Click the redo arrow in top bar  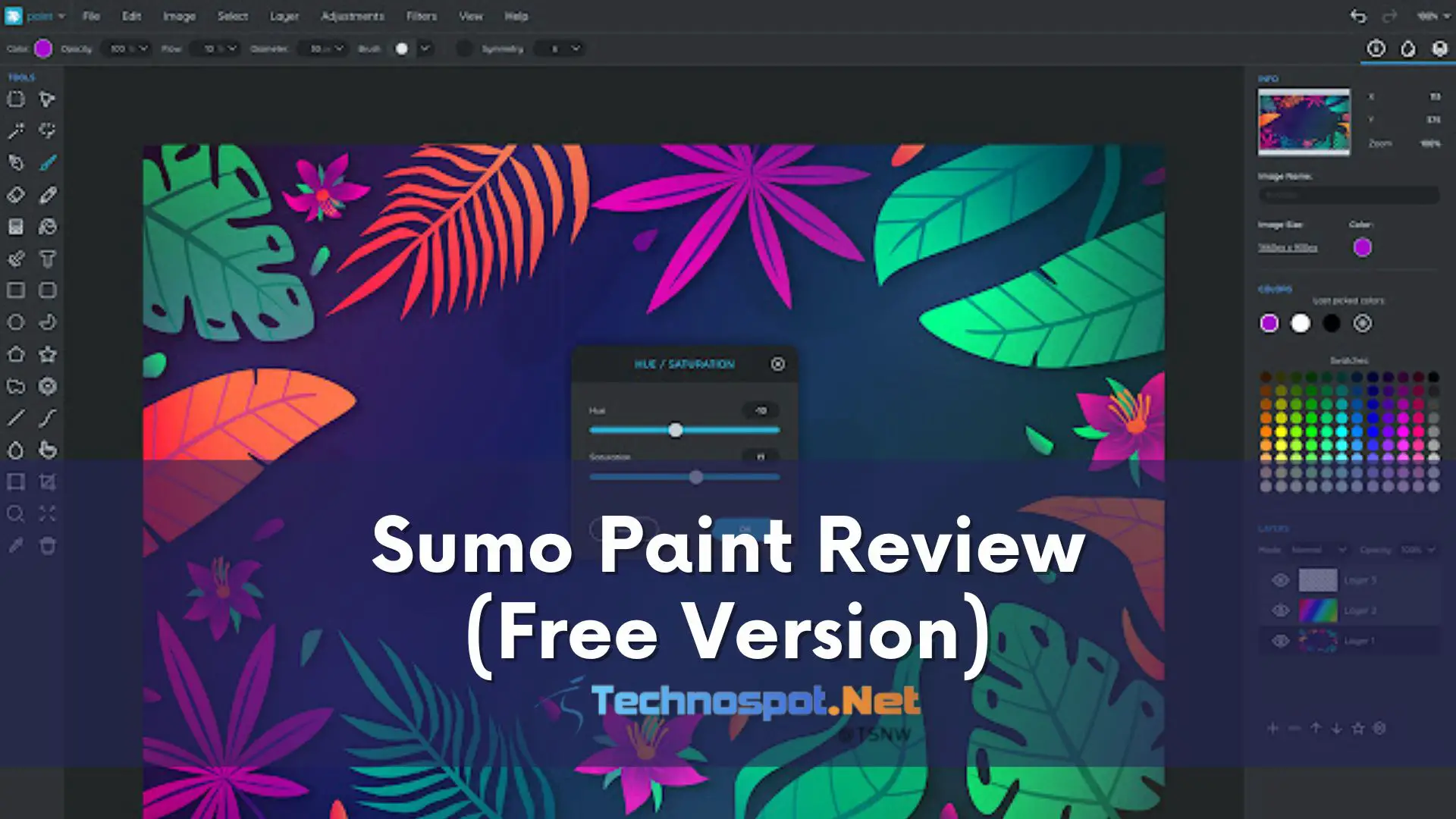coord(1389,16)
